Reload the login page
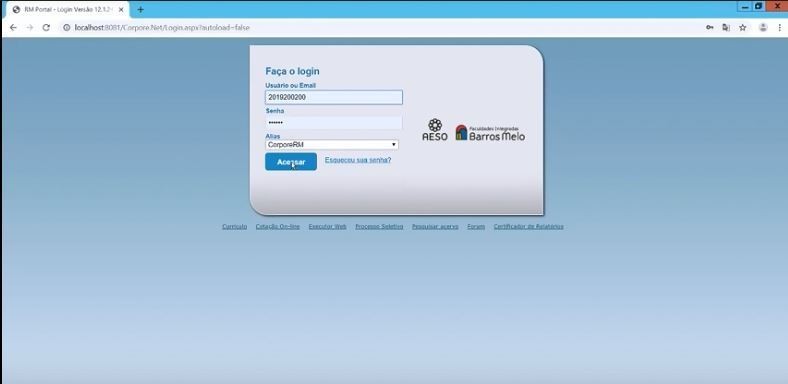The width and height of the screenshot is (788, 384). [x=46, y=28]
